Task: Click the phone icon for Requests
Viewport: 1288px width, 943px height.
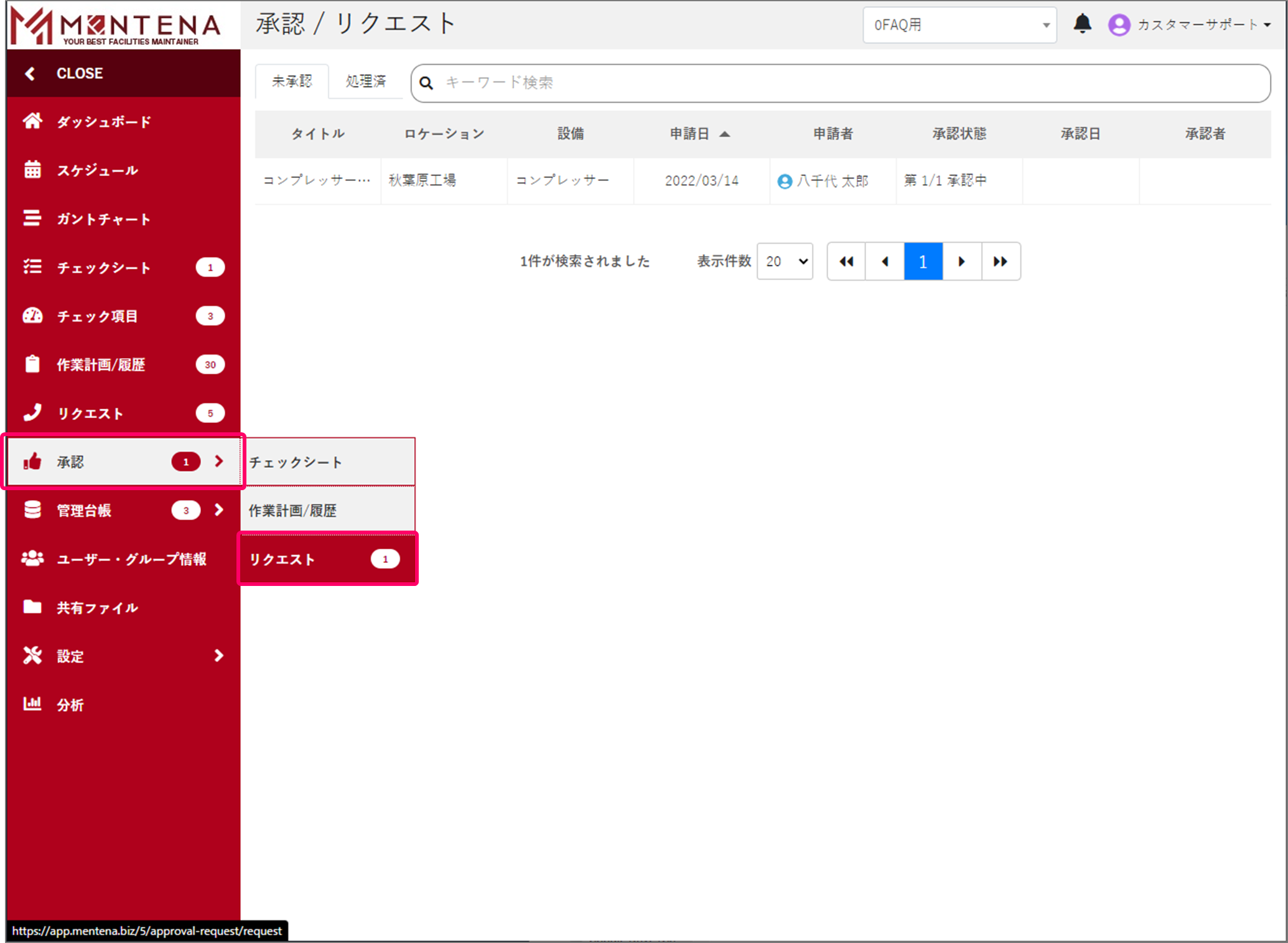Action: coord(32,413)
